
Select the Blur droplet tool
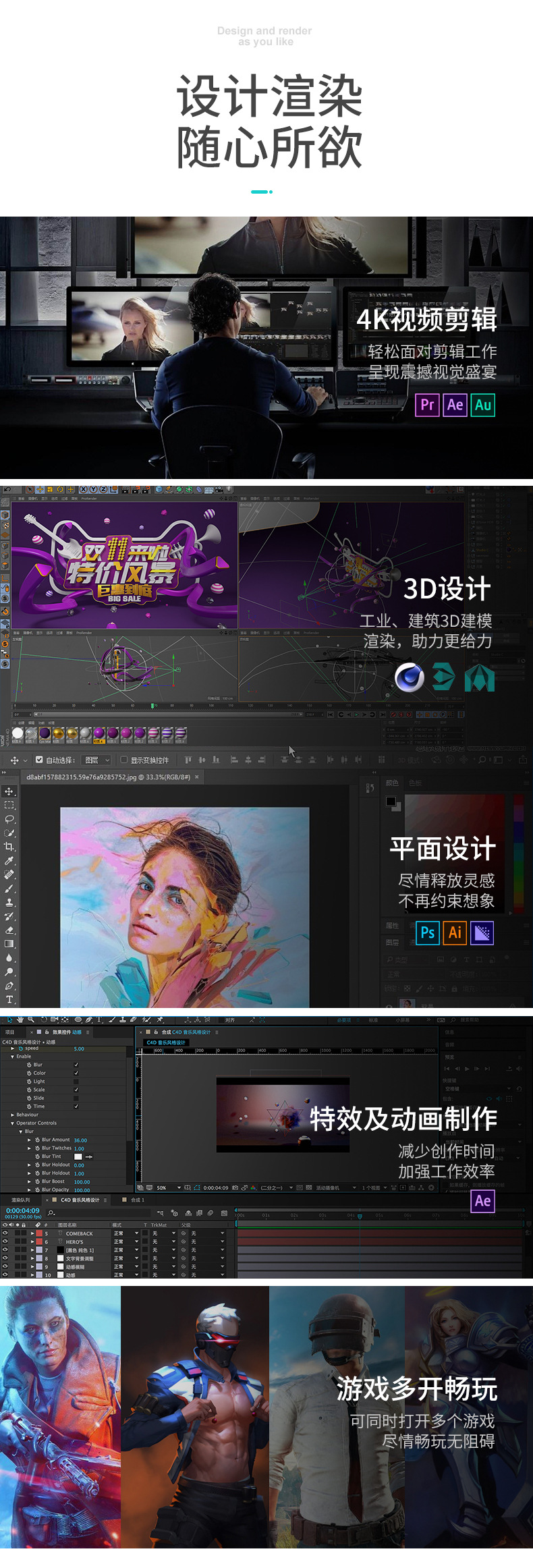[x=9, y=957]
